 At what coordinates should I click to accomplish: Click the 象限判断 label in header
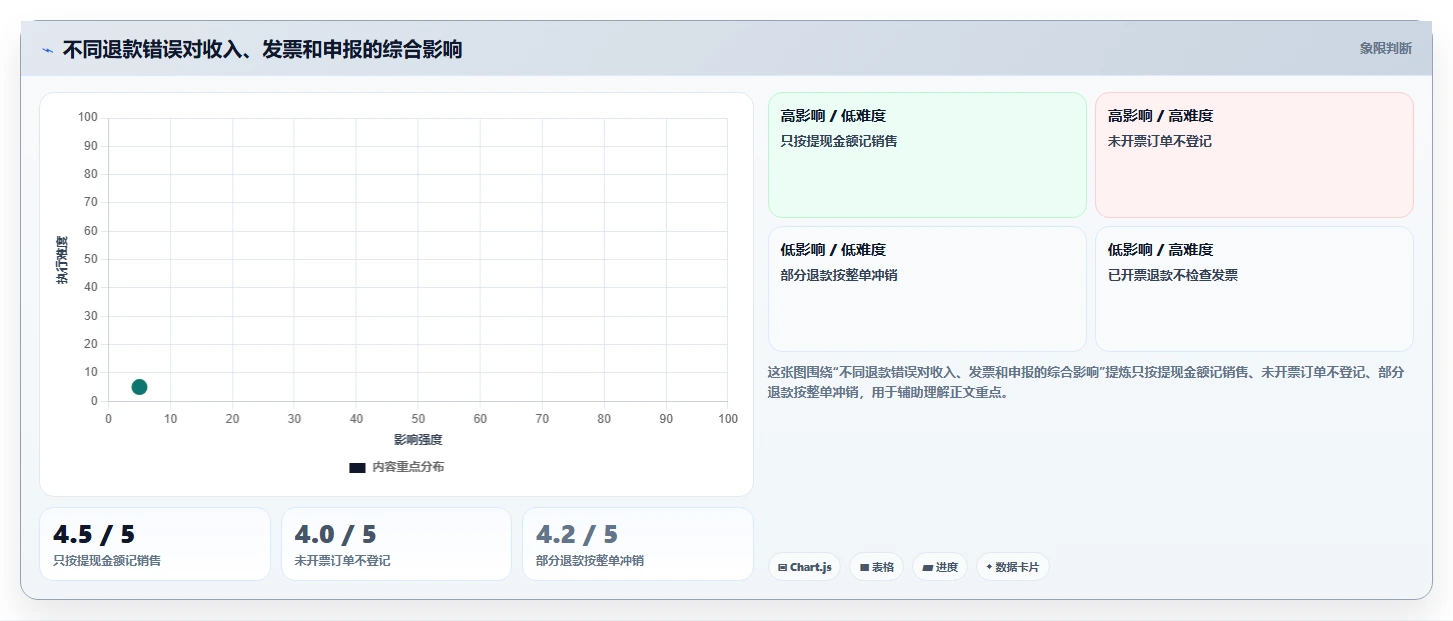pos(1385,48)
